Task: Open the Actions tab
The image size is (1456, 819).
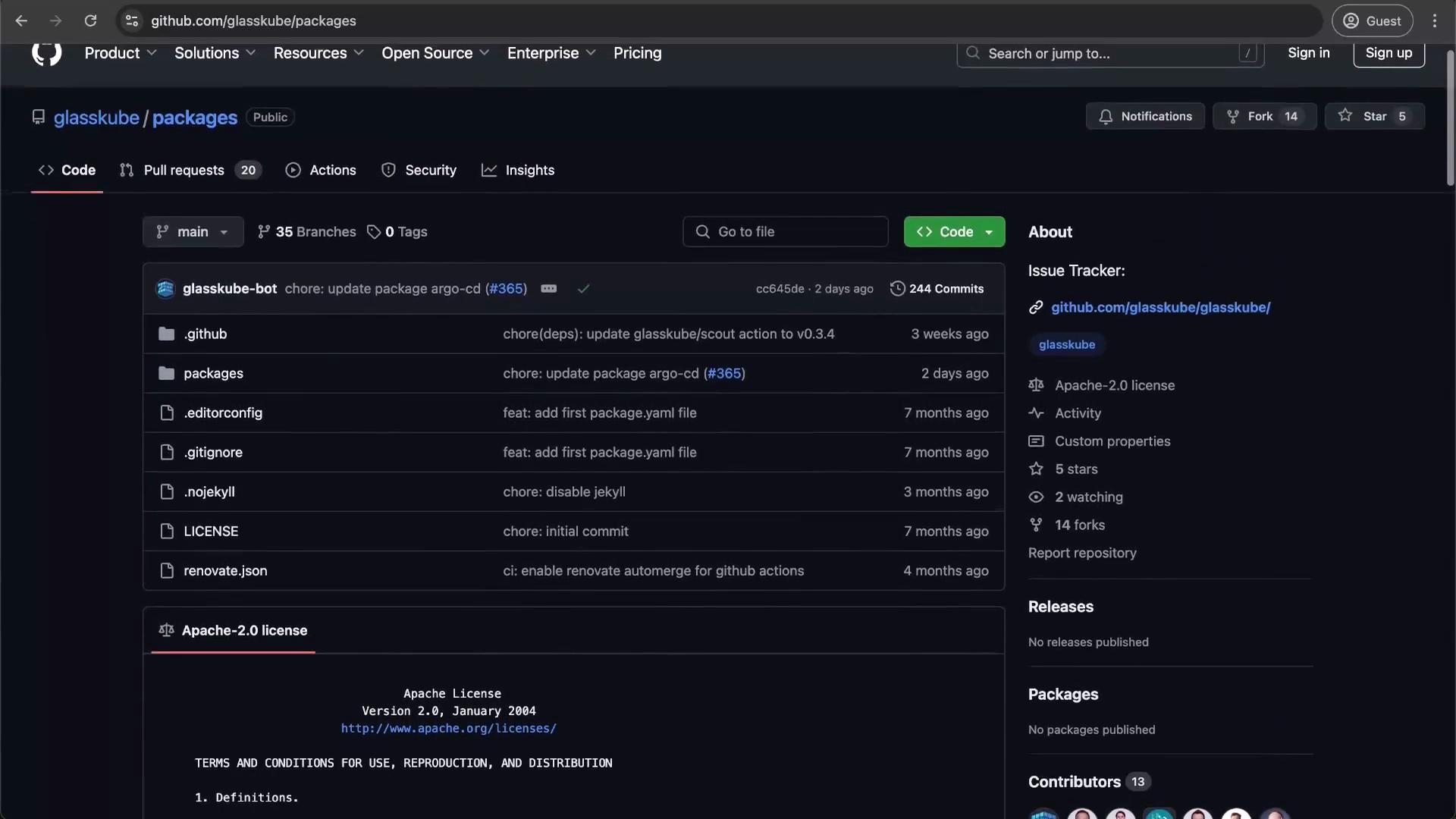Action: 321,170
